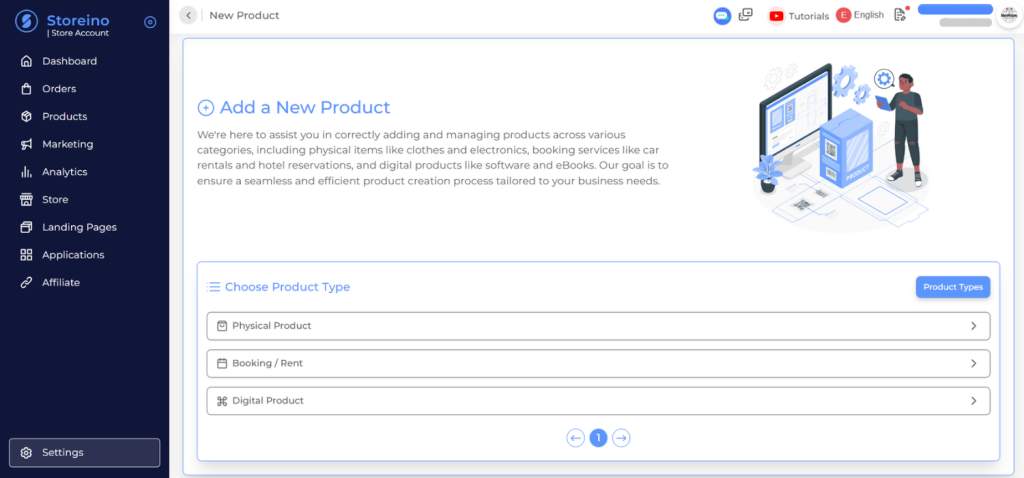The width and height of the screenshot is (1024, 478).
Task: Click the Store shopfront icon
Action: click(x=26, y=199)
